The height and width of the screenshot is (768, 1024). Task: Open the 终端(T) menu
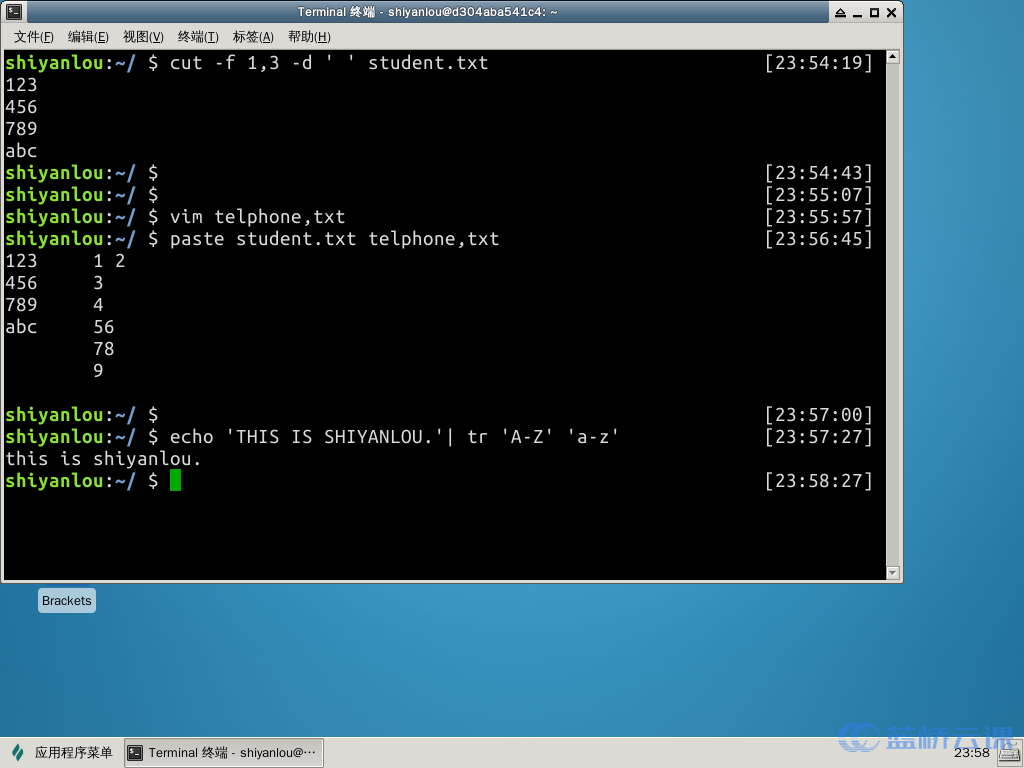[x=198, y=37]
